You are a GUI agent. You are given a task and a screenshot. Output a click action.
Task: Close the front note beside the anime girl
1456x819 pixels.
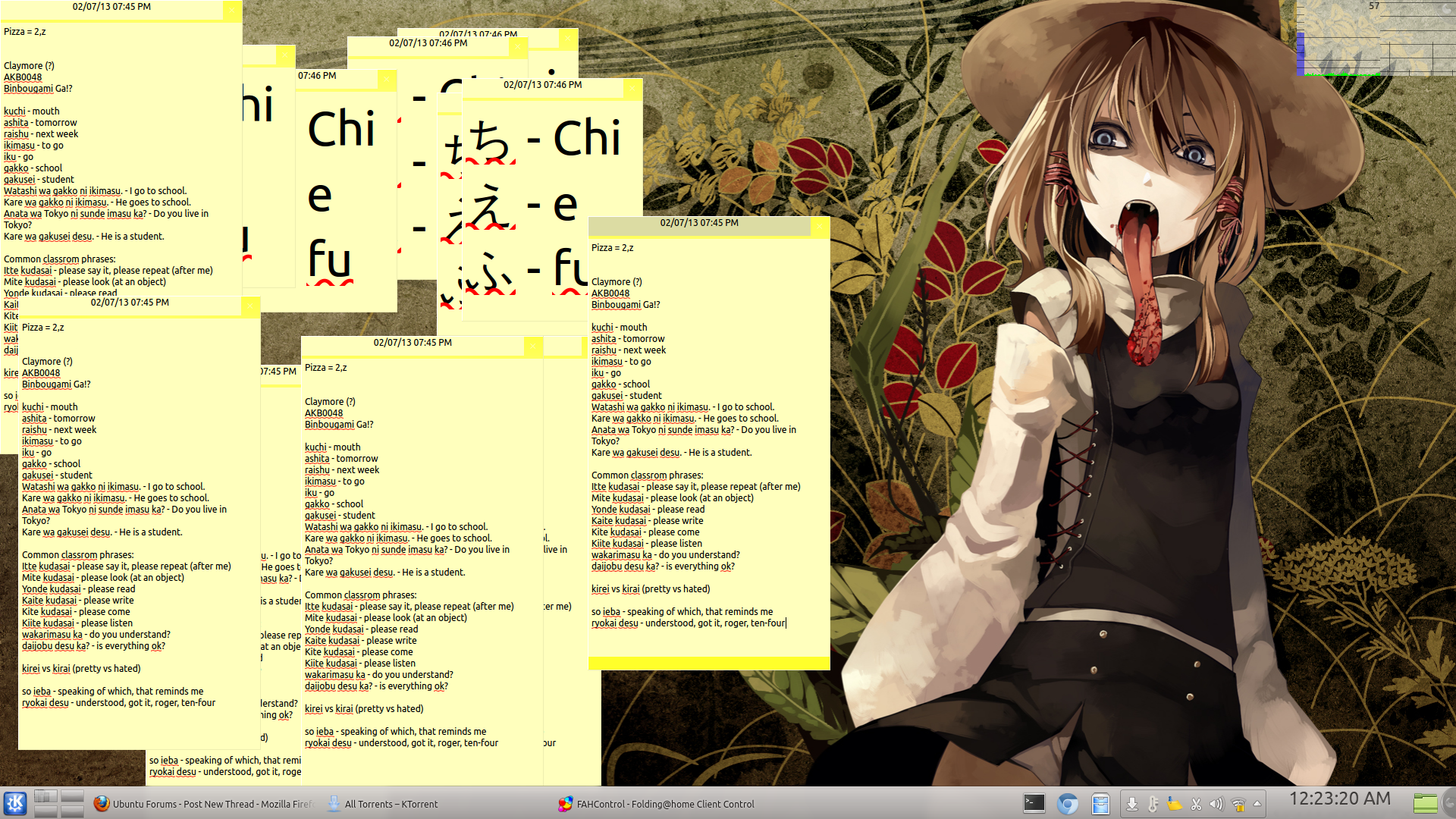[819, 227]
